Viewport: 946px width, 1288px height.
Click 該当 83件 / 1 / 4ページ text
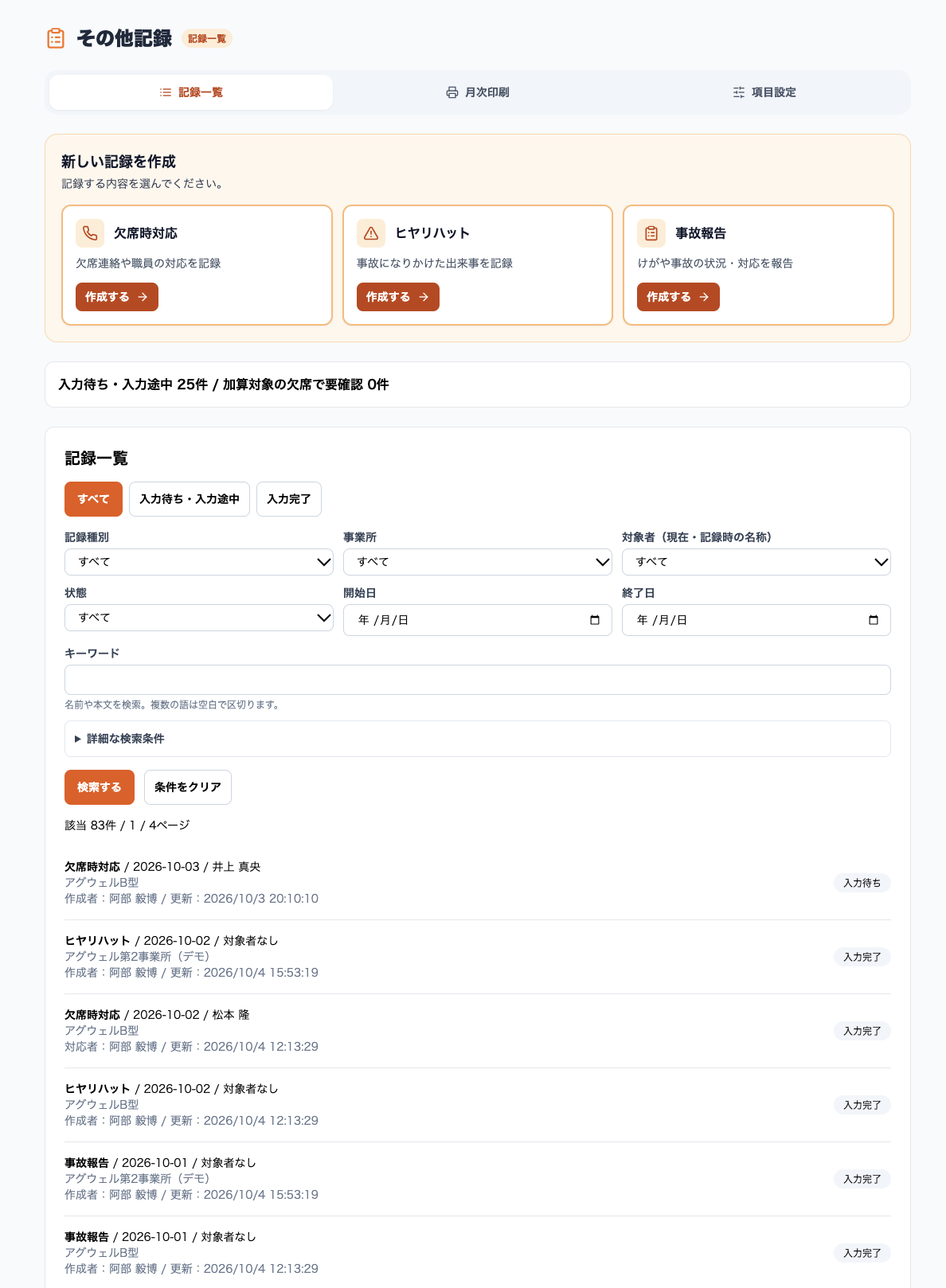[127, 825]
